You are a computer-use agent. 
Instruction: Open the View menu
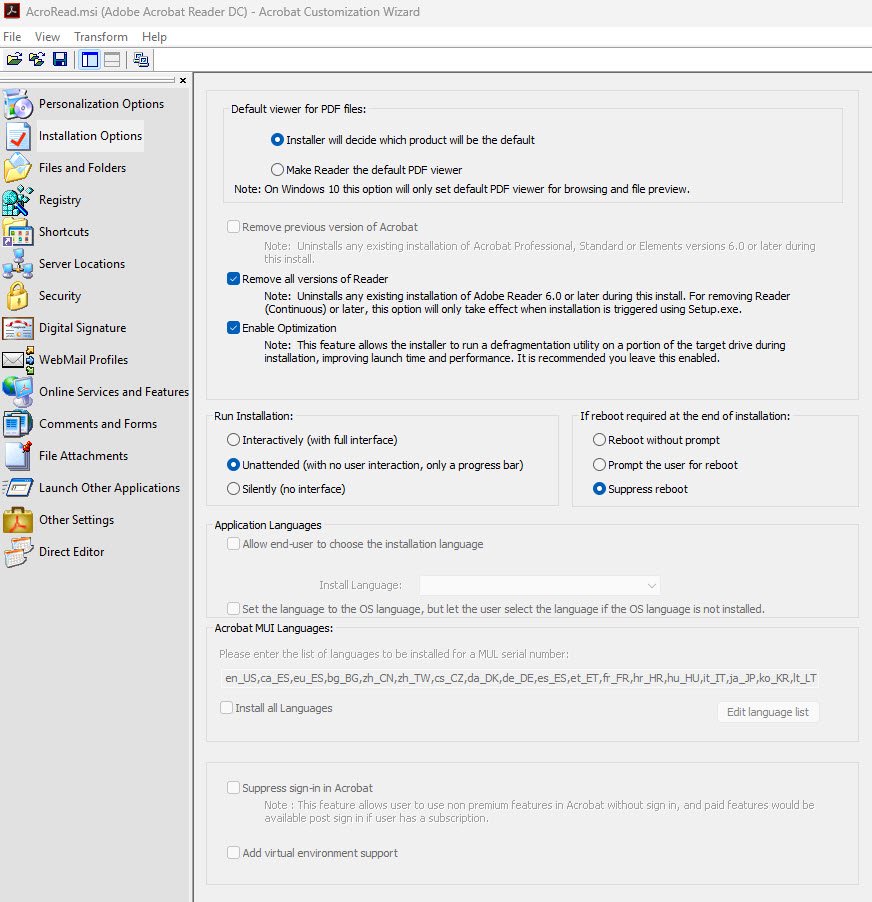coord(47,37)
